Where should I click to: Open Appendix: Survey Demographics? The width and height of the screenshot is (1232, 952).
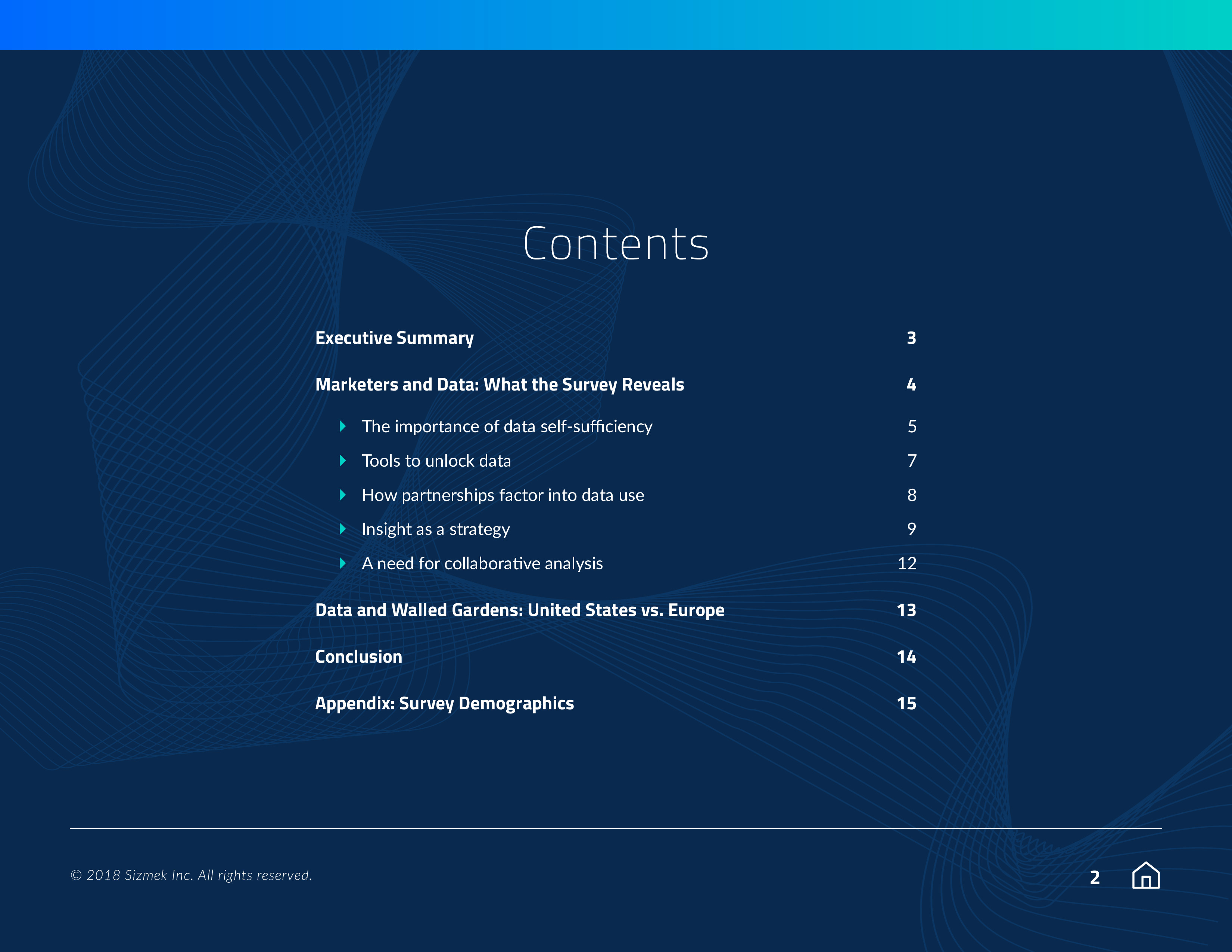click(x=445, y=704)
